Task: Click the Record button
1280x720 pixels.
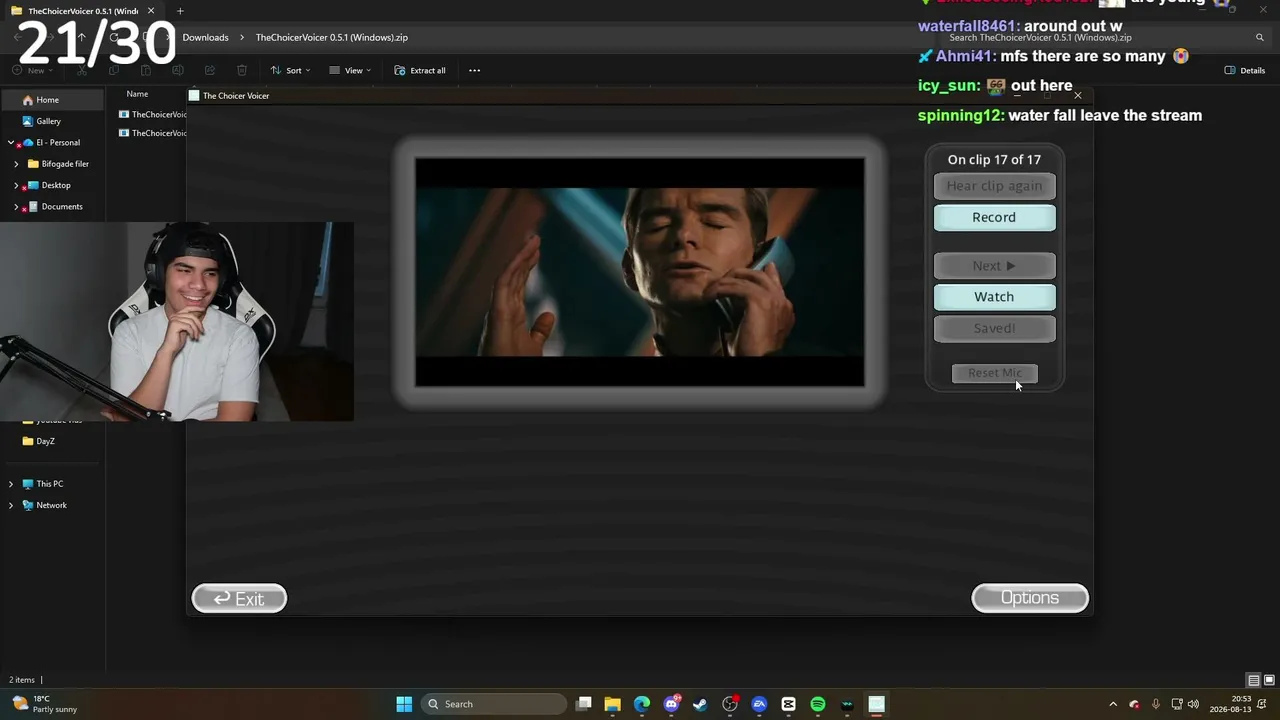Action: click(x=994, y=217)
